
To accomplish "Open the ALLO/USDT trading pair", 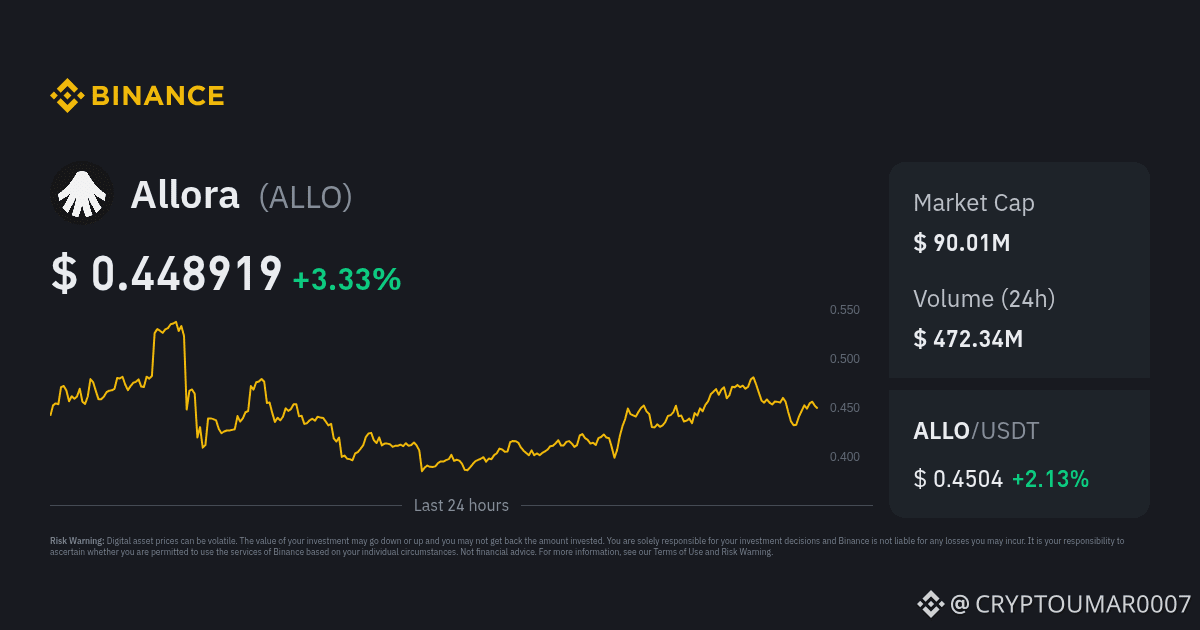I will [976, 431].
